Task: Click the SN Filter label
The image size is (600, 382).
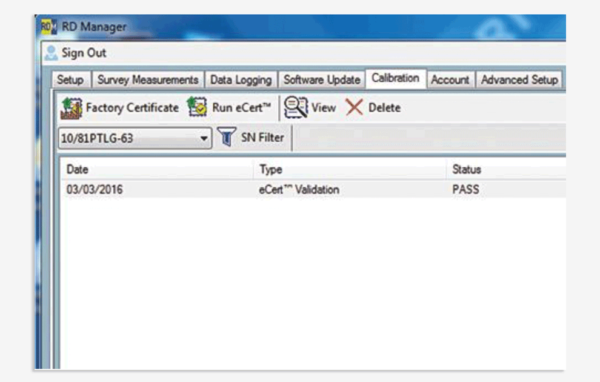Action: (x=262, y=137)
